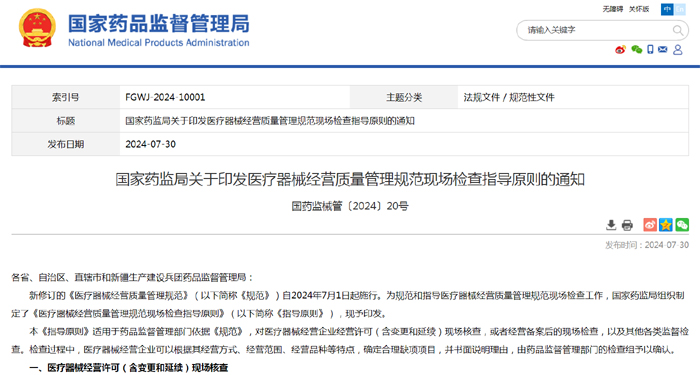Image resolution: width=700 pixels, height=375 pixels.
Task: Click the 发布日期 label cell
Action: click(66, 144)
